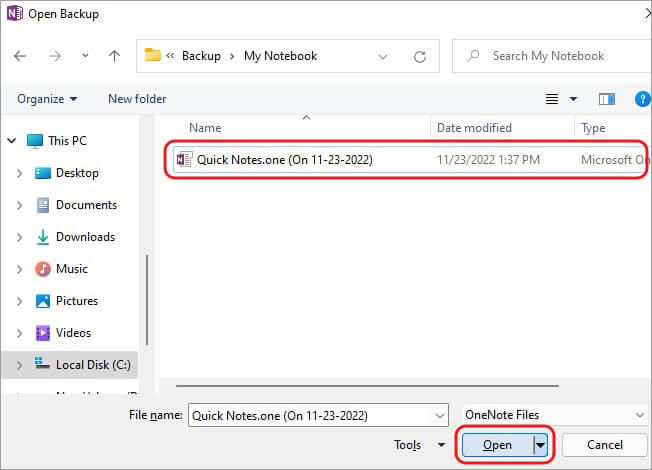Sort by the Type column
Viewport: 652px width, 470px height.
point(593,128)
